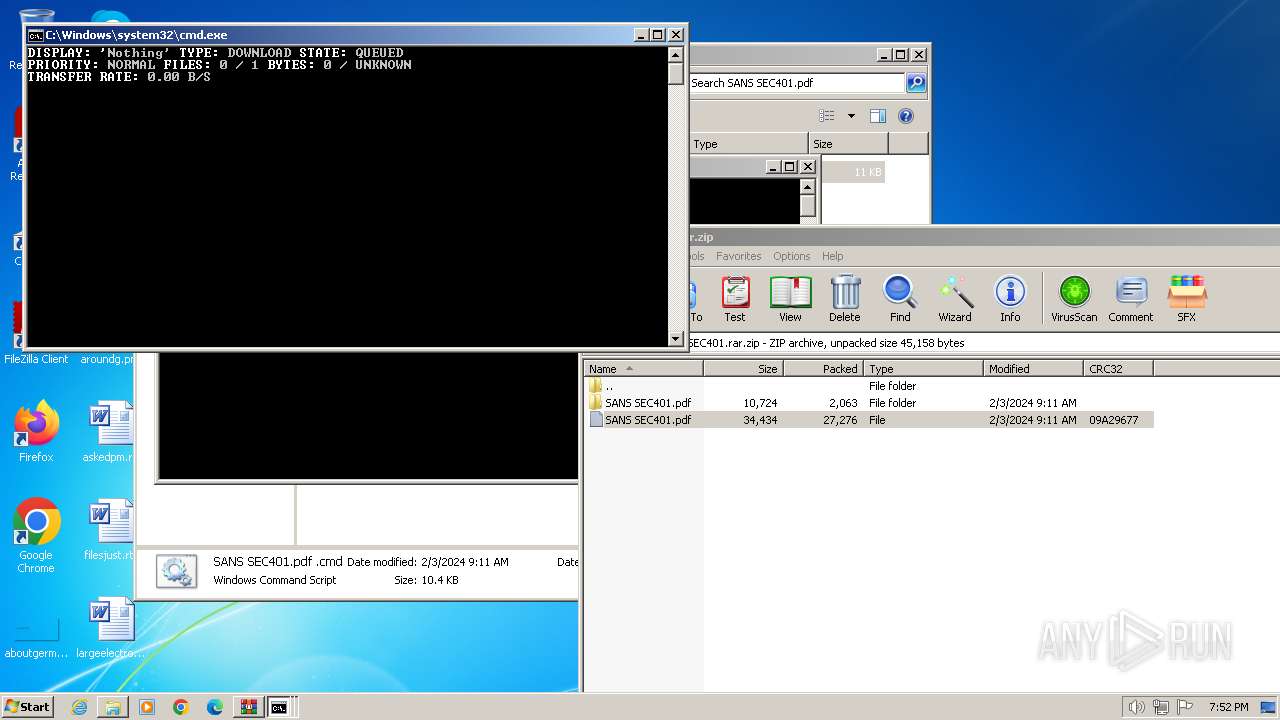The image size is (1280, 720).
Task: Click the 7:52 PM system clock
Action: pos(1228,707)
